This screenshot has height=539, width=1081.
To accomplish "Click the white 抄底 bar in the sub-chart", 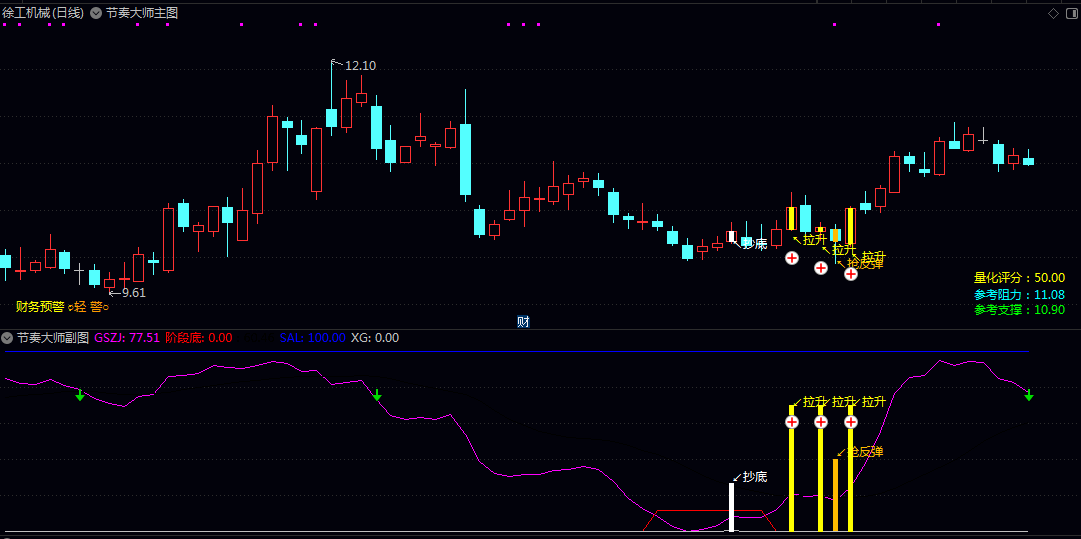I will (x=731, y=507).
